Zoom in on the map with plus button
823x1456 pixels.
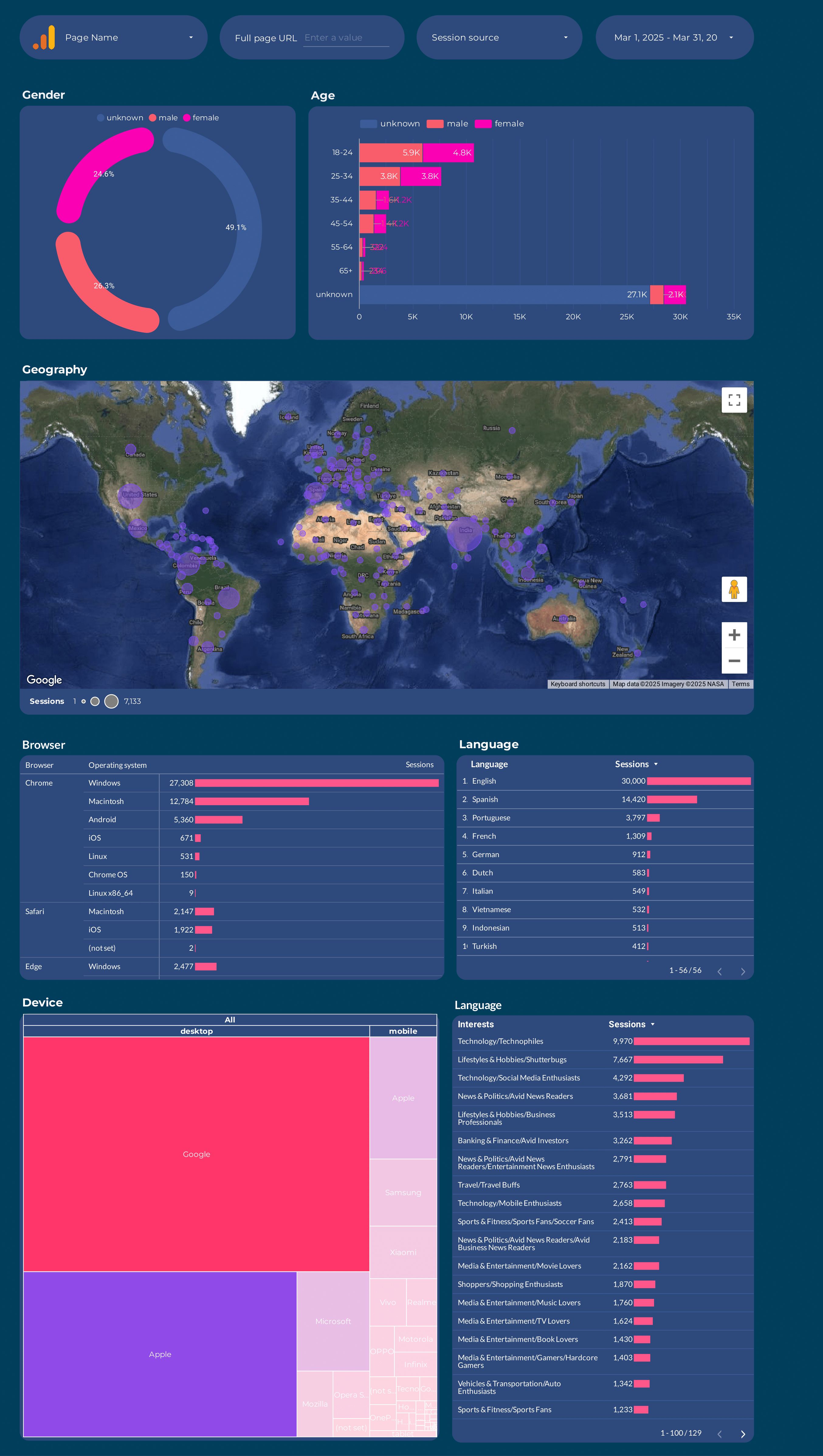click(734, 635)
